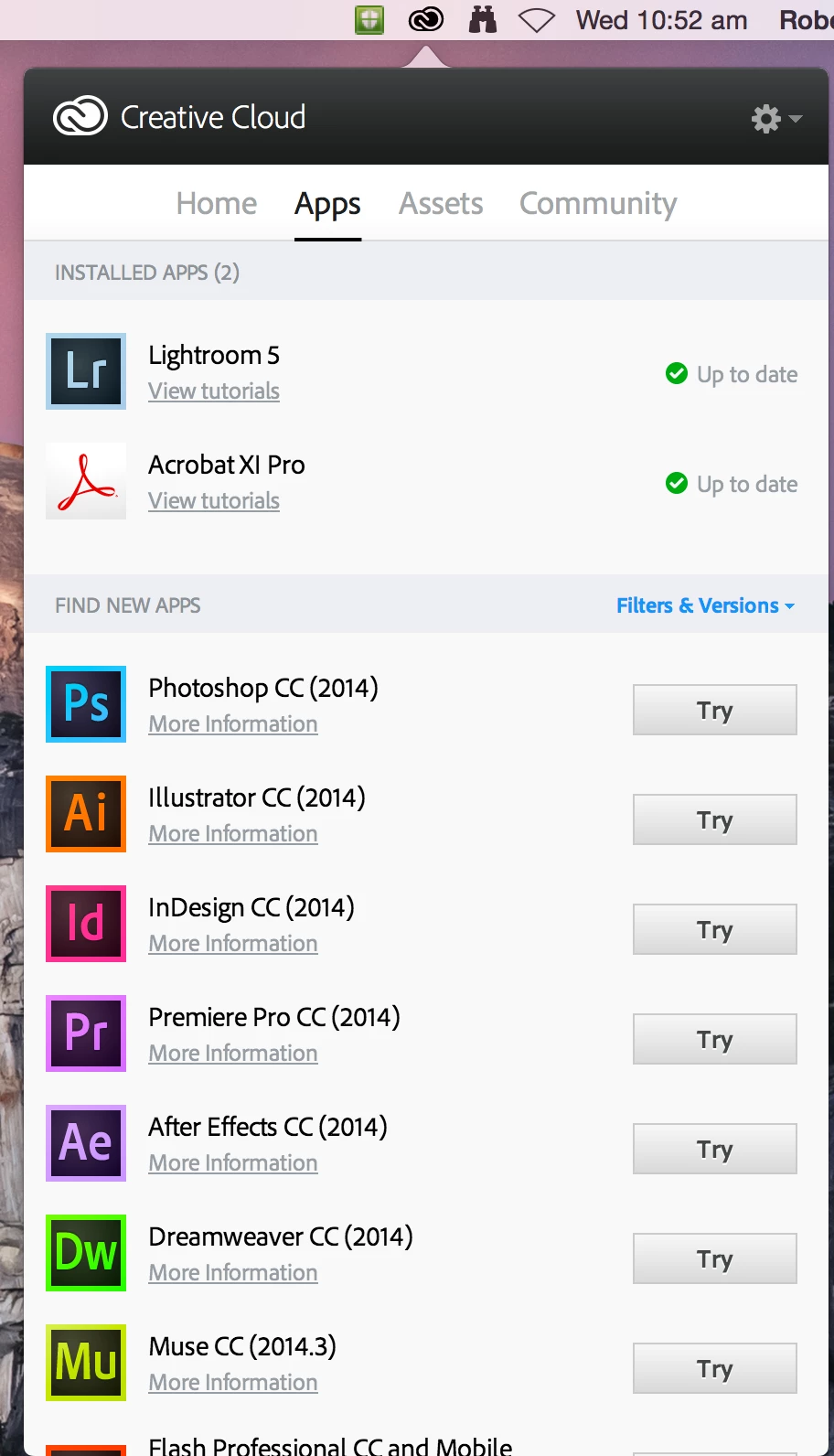Click the InDesign CC app icon
This screenshot has width=834, height=1456.
coord(86,924)
